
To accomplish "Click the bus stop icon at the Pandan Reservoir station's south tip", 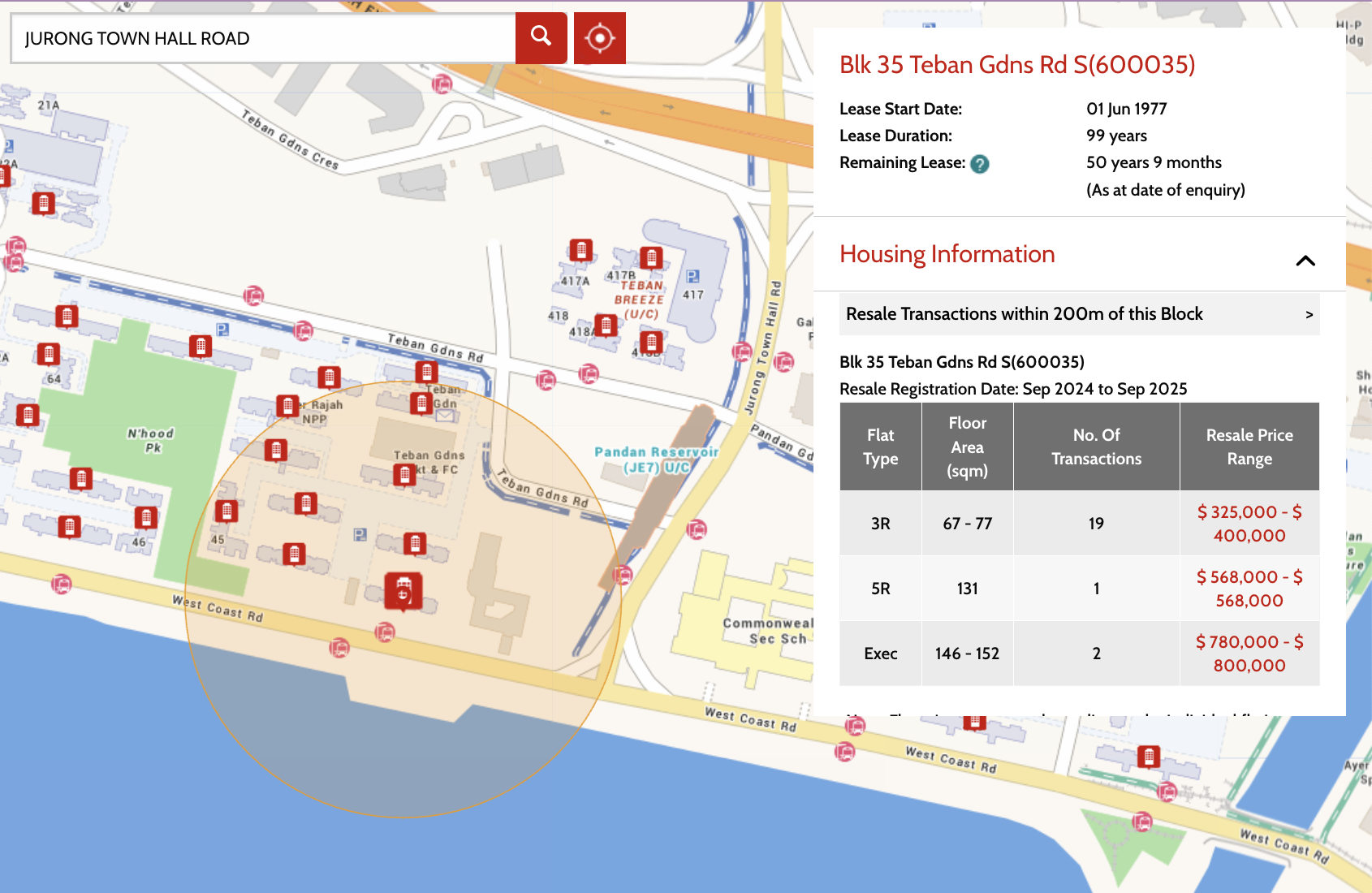I will pyautogui.click(x=623, y=575).
